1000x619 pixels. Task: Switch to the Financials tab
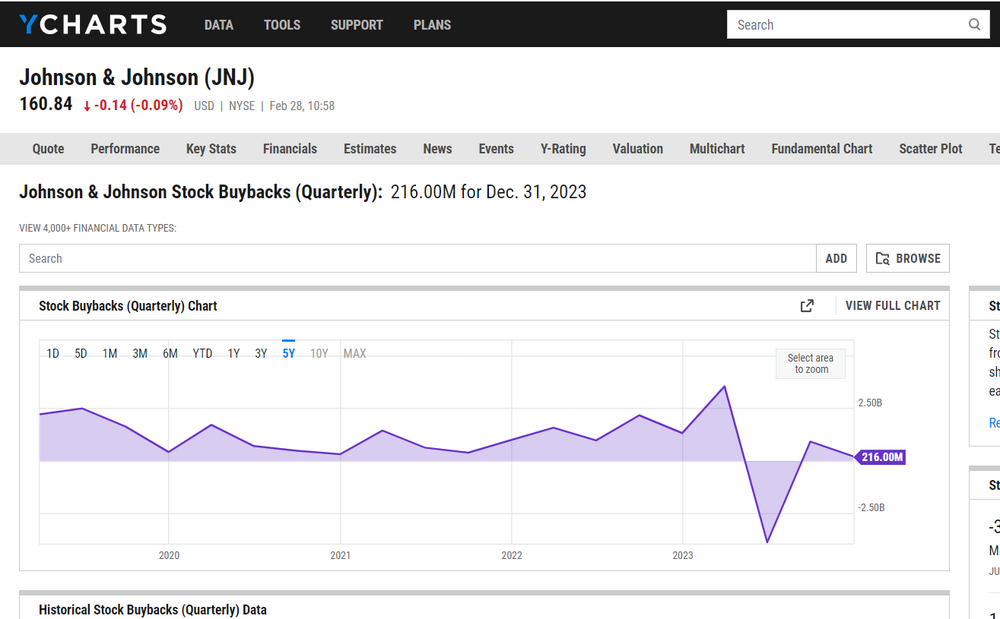click(x=290, y=149)
